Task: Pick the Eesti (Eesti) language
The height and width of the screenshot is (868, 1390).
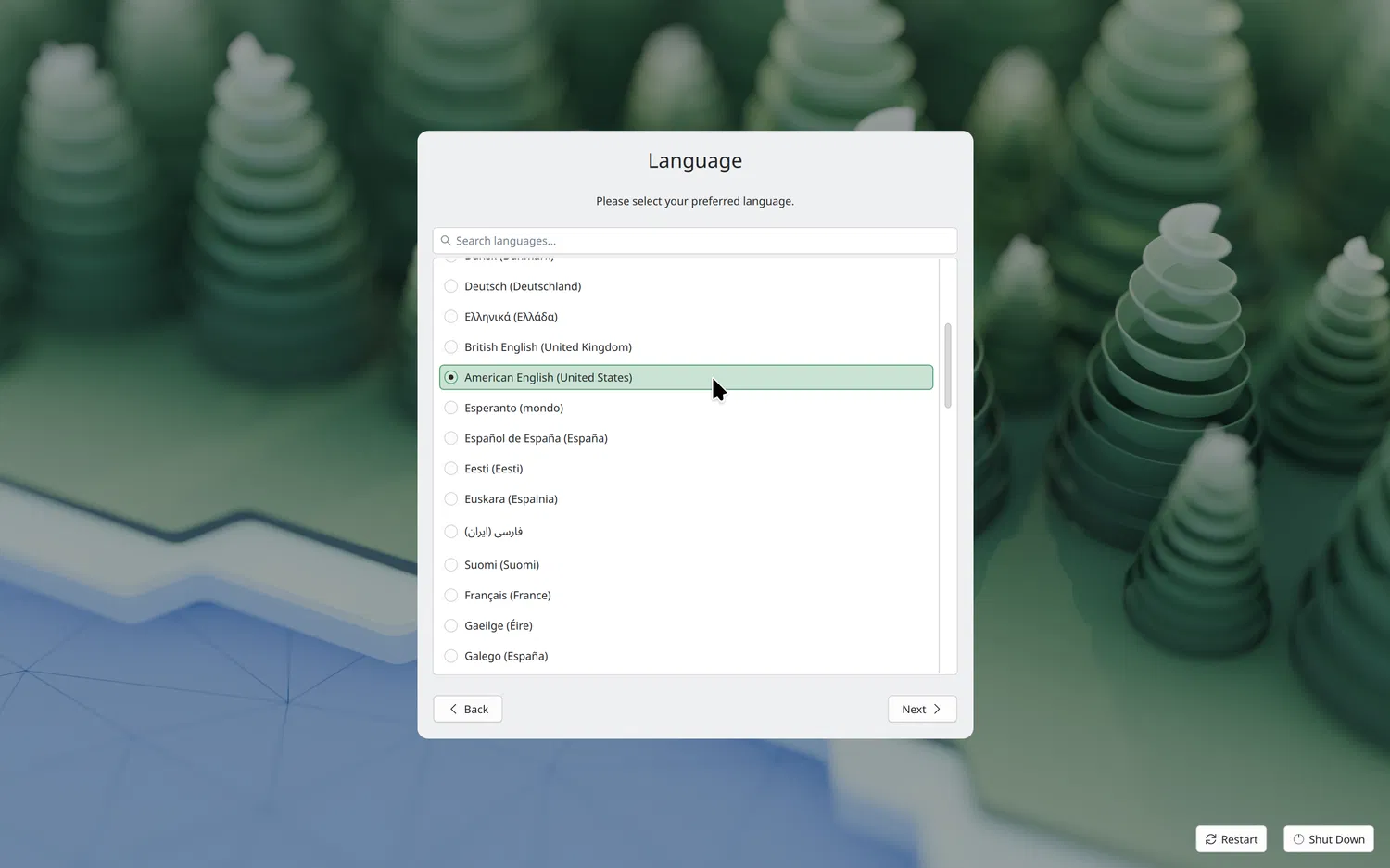Action: (x=686, y=469)
